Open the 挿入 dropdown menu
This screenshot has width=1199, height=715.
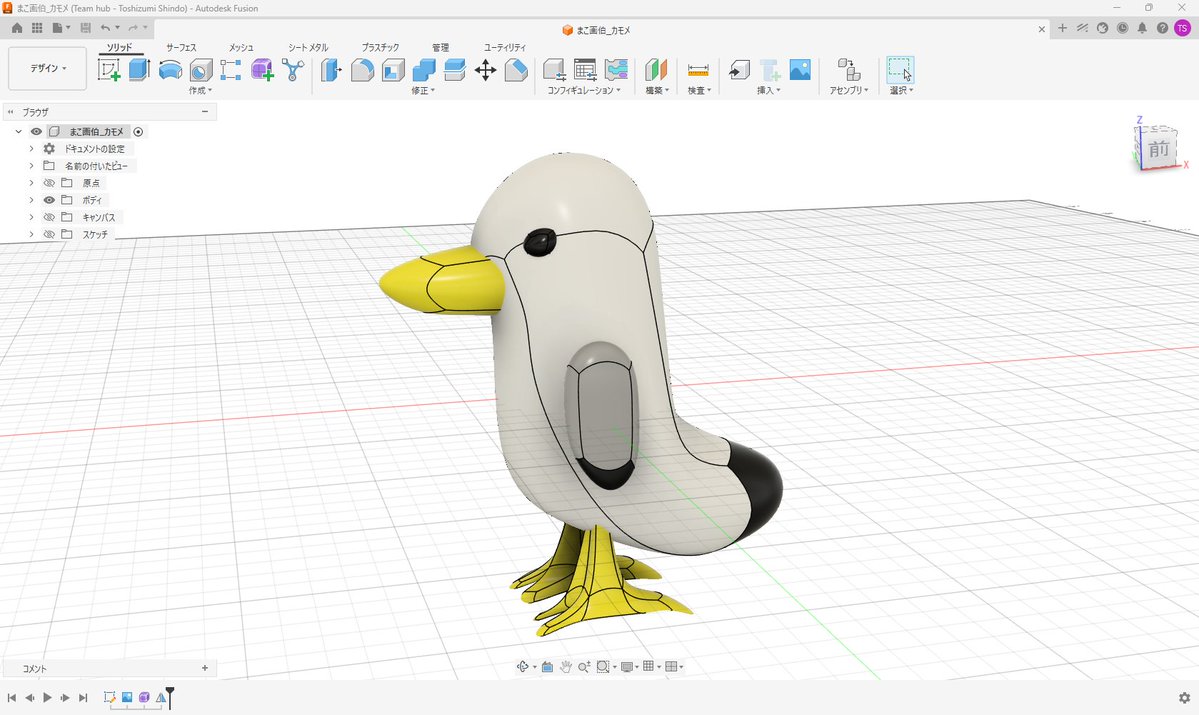[768, 90]
